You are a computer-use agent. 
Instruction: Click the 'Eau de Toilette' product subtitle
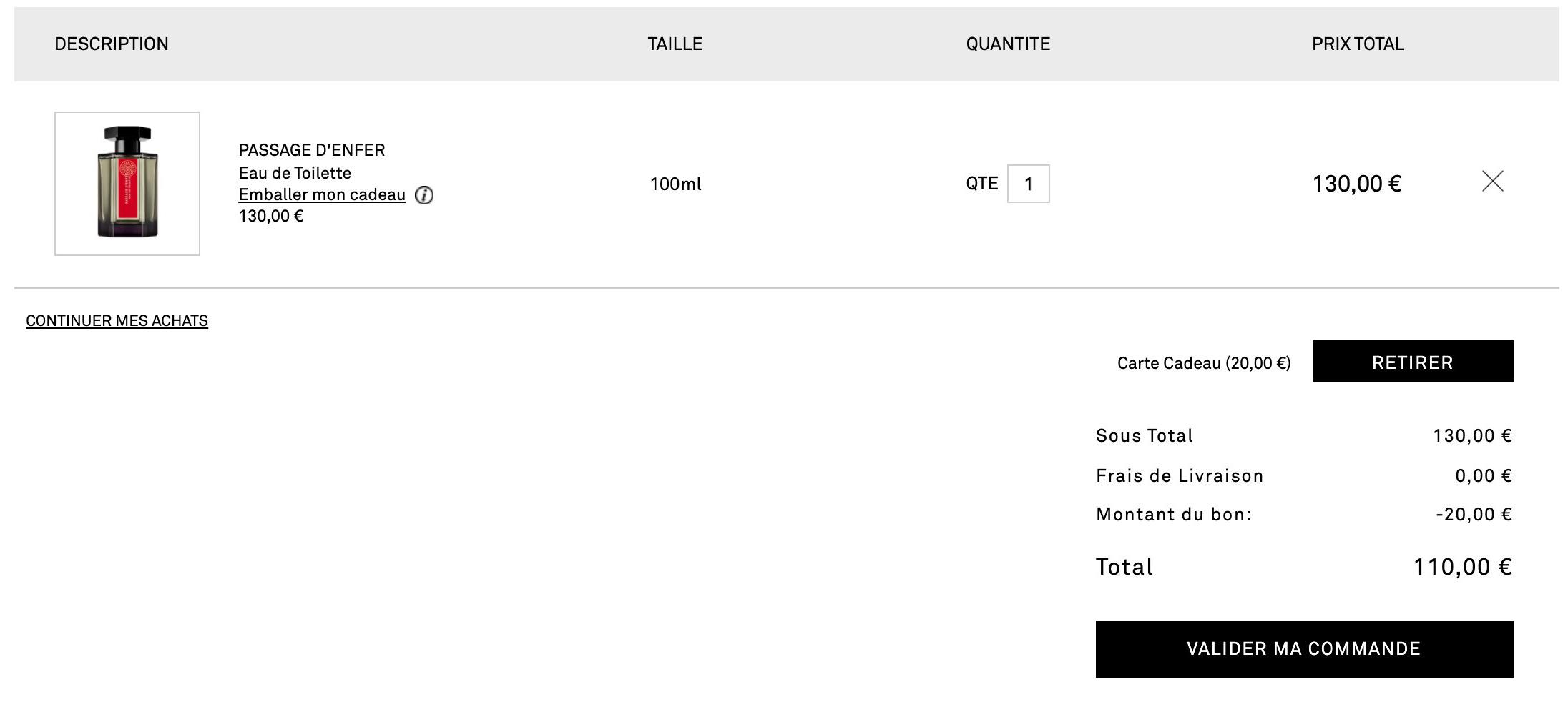[x=295, y=173]
